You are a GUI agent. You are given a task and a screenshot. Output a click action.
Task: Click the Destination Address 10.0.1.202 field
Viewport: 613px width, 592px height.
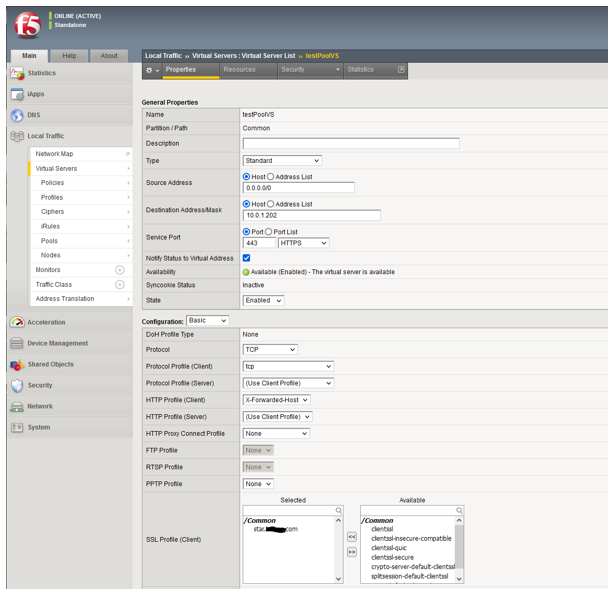click(x=312, y=215)
